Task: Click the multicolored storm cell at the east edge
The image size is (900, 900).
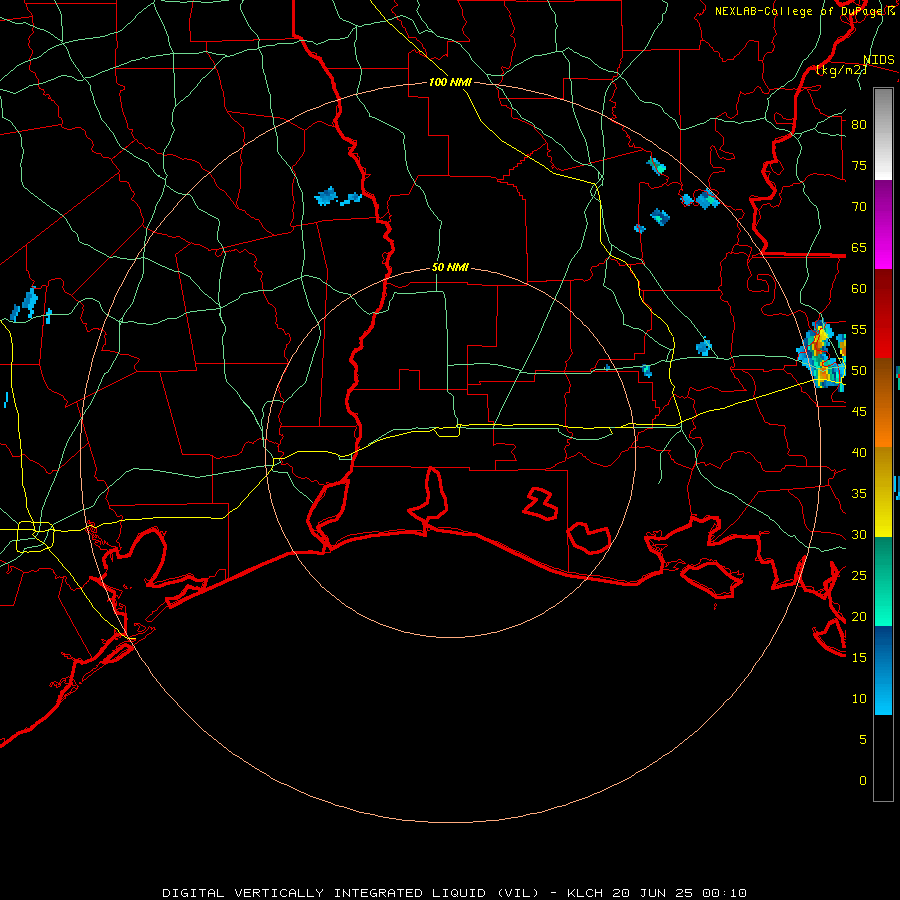Action: 822,354
